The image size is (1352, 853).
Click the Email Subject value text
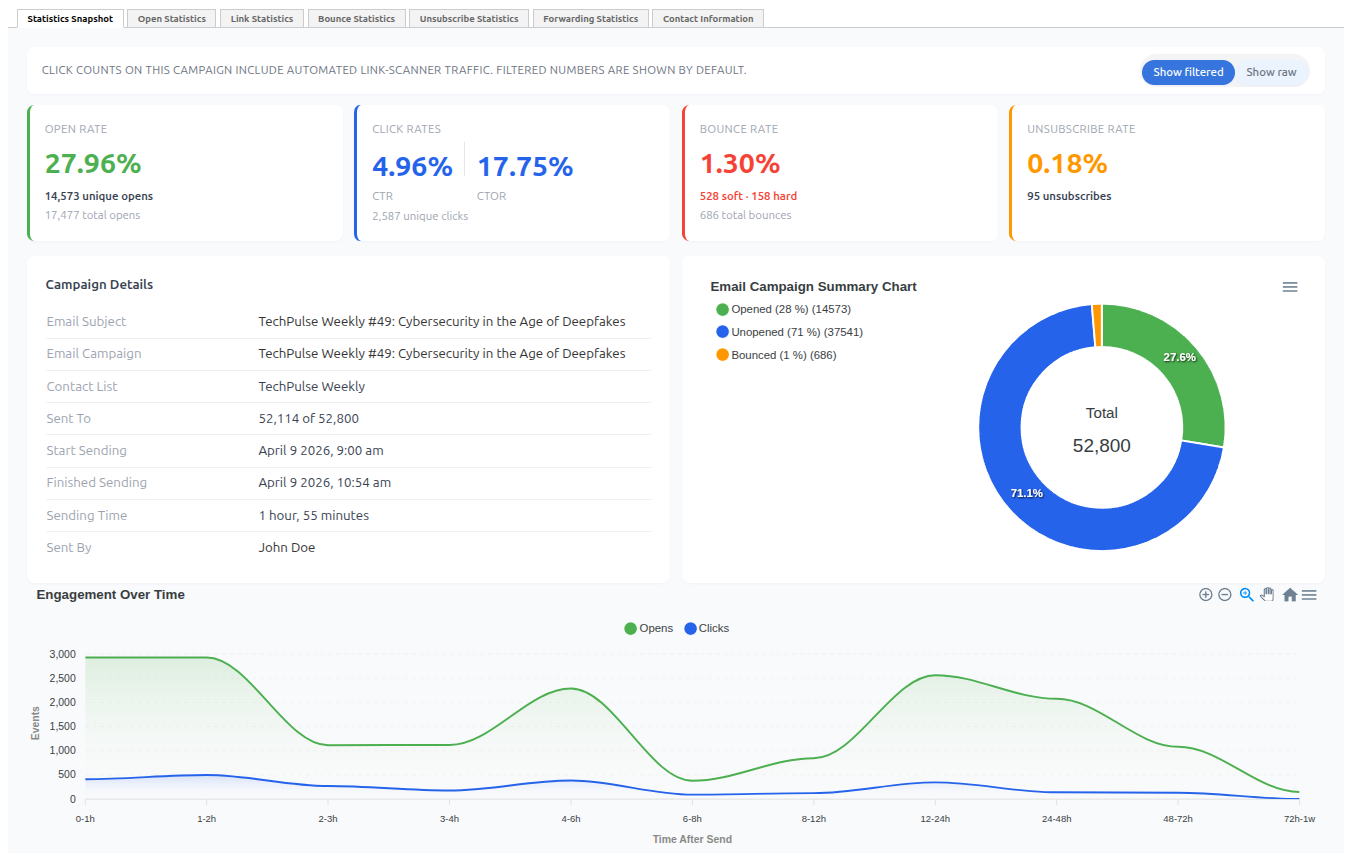click(x=442, y=321)
